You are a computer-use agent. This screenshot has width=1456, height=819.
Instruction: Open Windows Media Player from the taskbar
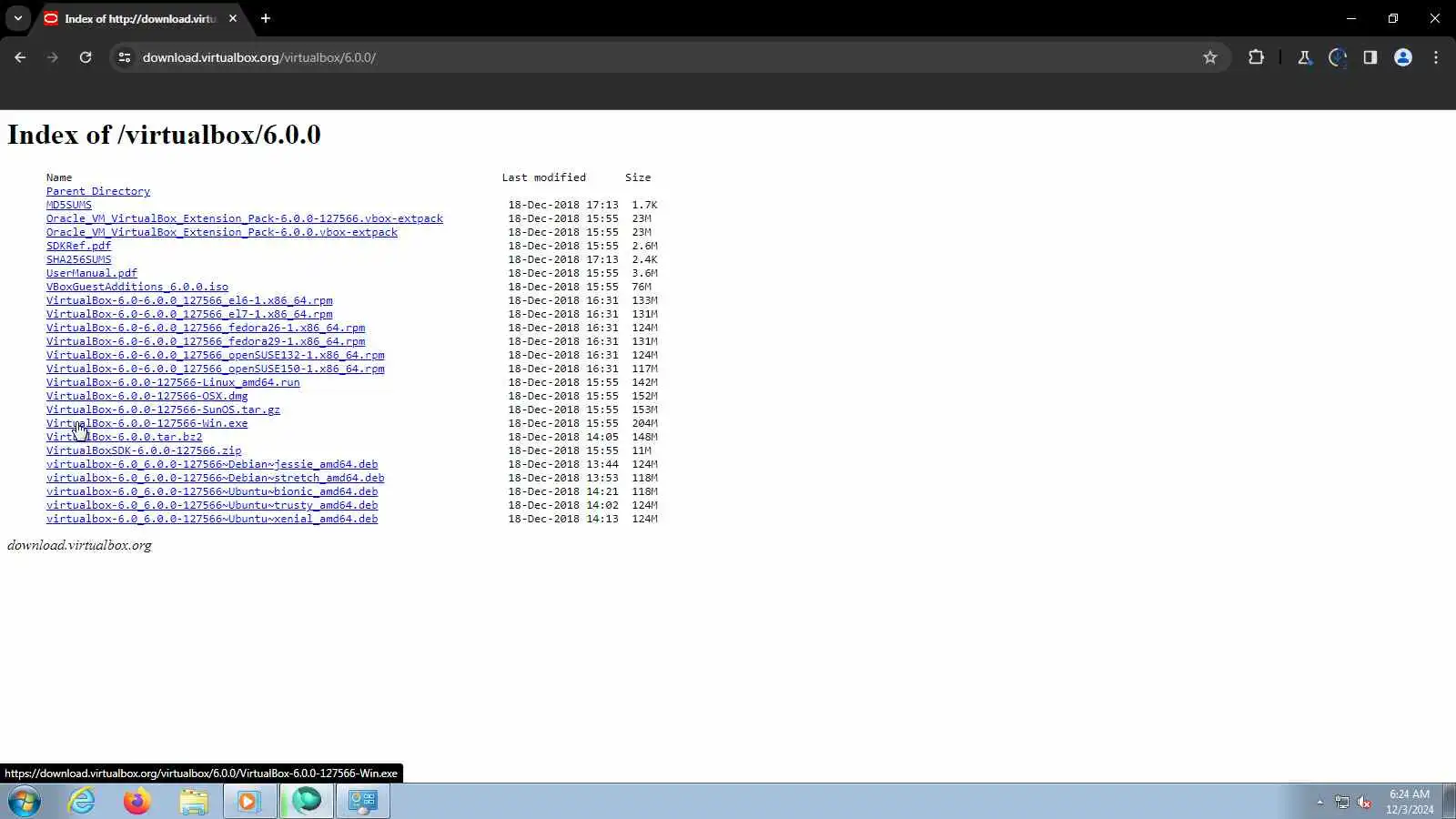pyautogui.click(x=249, y=802)
